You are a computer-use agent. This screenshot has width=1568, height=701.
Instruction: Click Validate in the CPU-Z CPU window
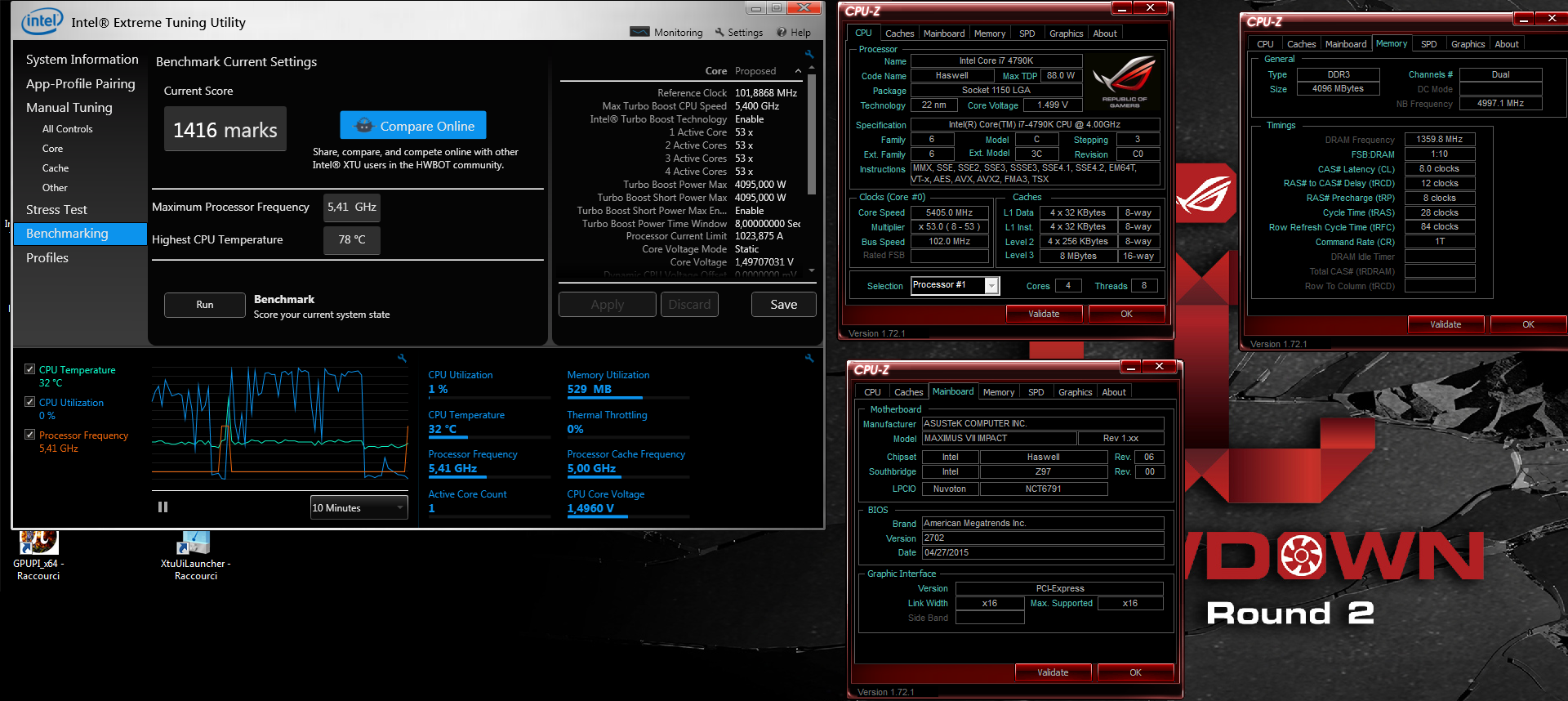pyautogui.click(x=1044, y=314)
